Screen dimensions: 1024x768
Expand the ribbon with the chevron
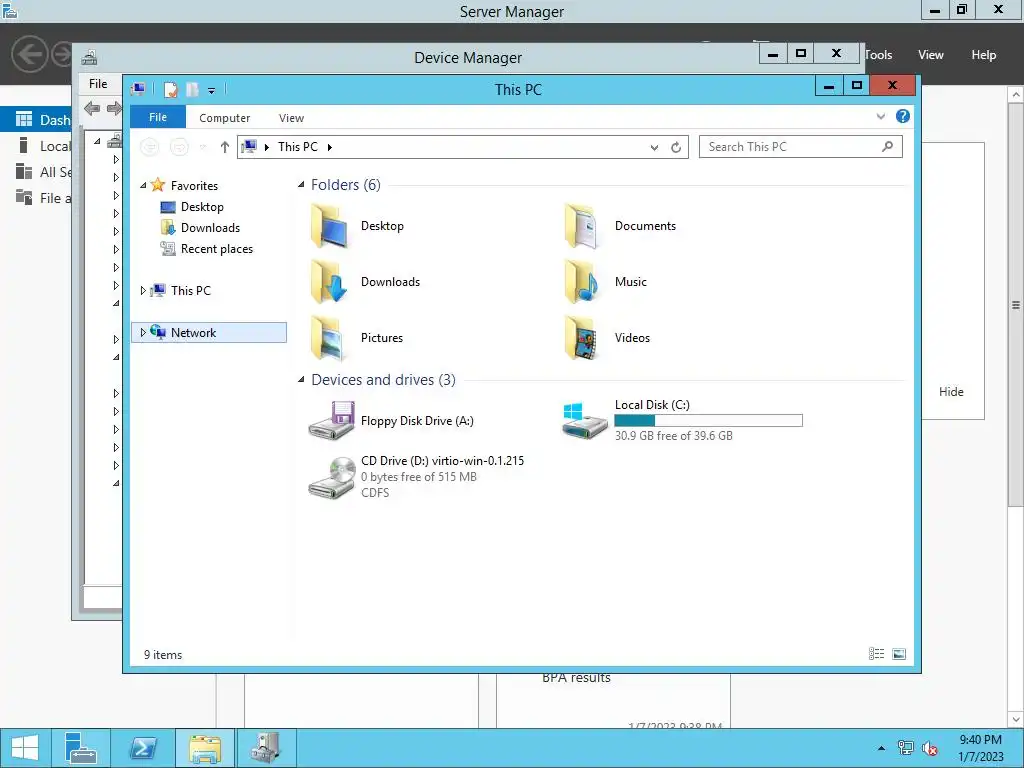880,116
